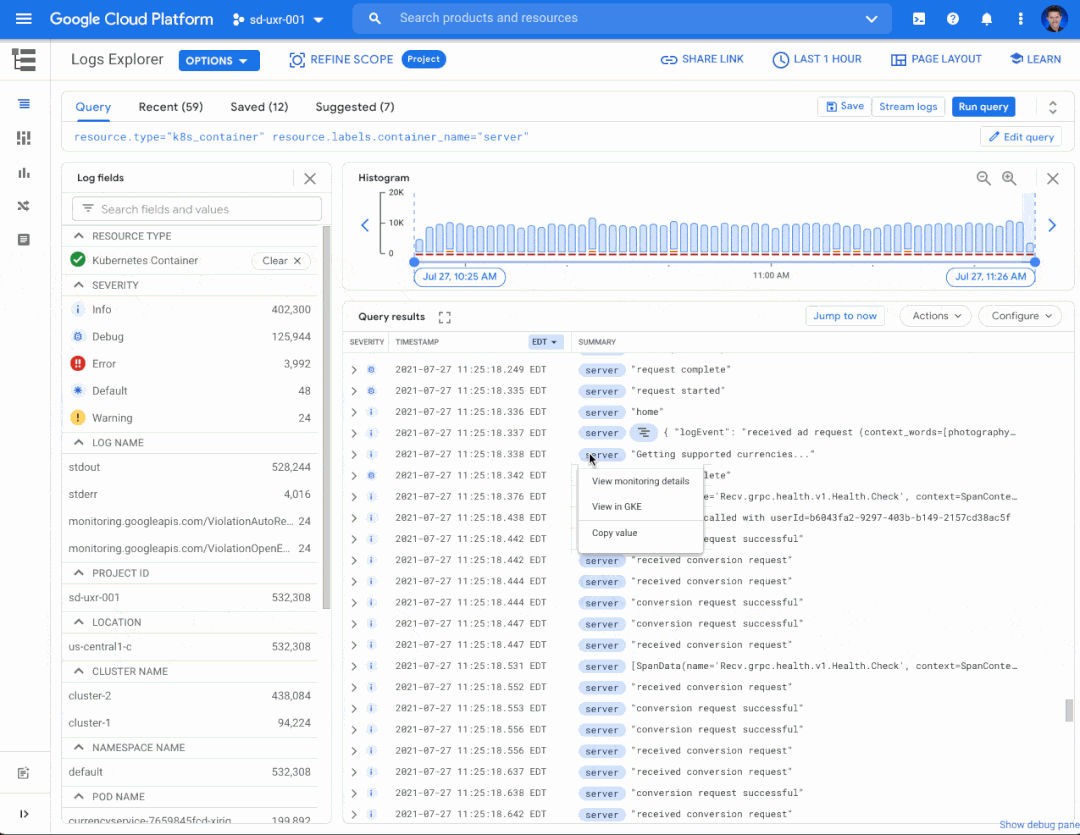Switch to the Recent (59) tab

(171, 107)
